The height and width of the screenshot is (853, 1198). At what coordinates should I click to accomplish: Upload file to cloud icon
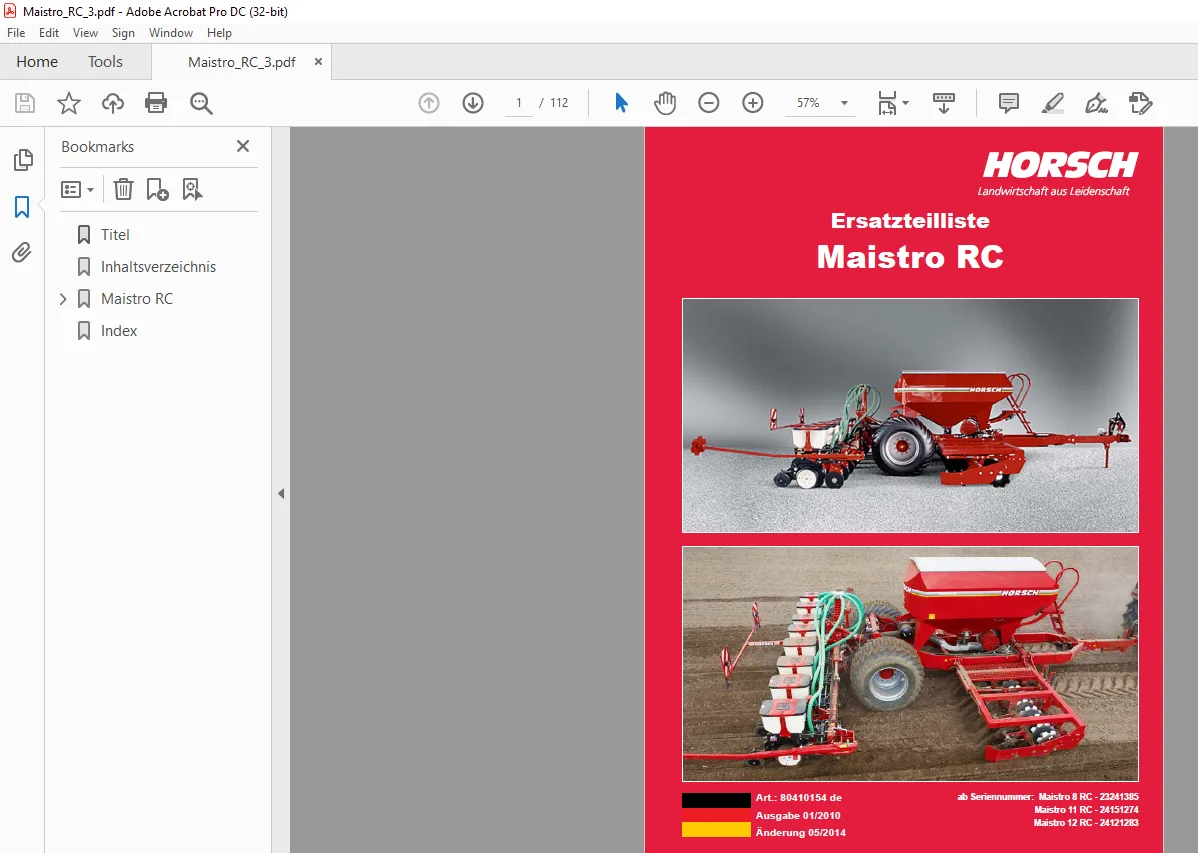(112, 102)
